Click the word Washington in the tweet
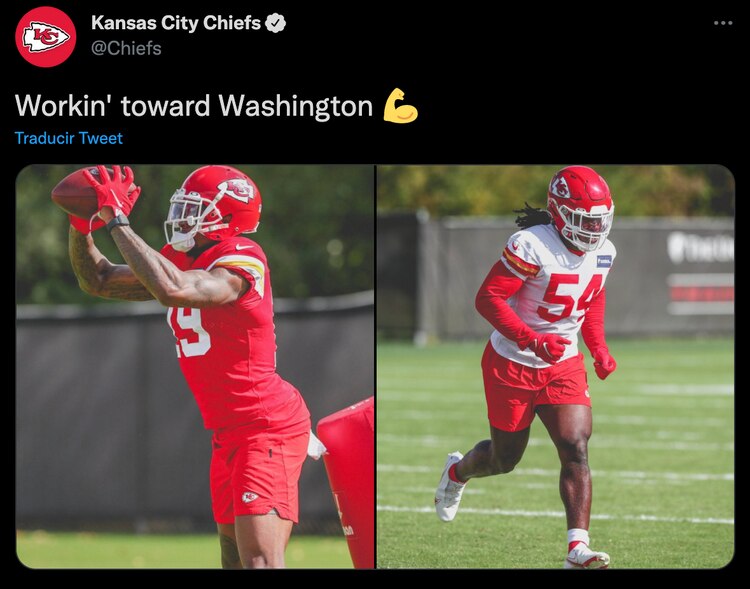This screenshot has width=750, height=589. tap(296, 106)
